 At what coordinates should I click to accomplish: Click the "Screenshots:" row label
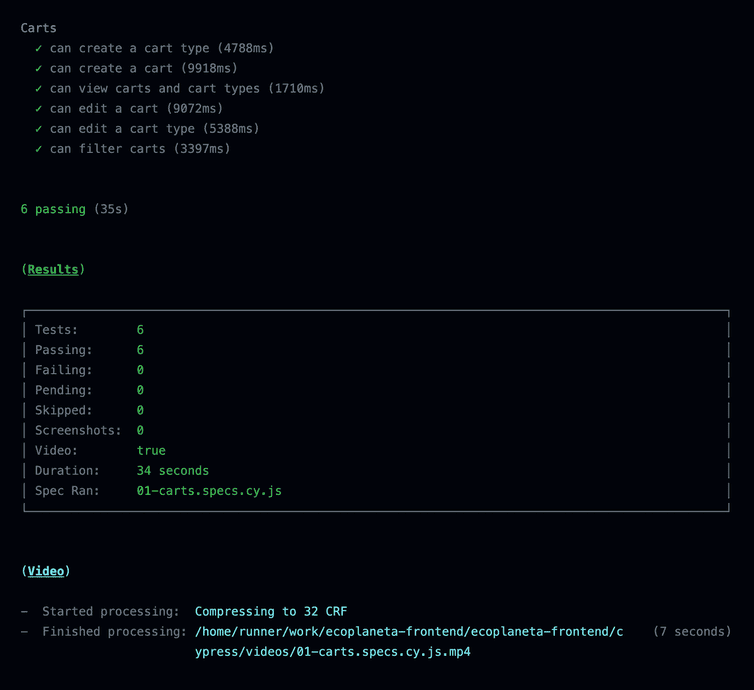click(78, 430)
